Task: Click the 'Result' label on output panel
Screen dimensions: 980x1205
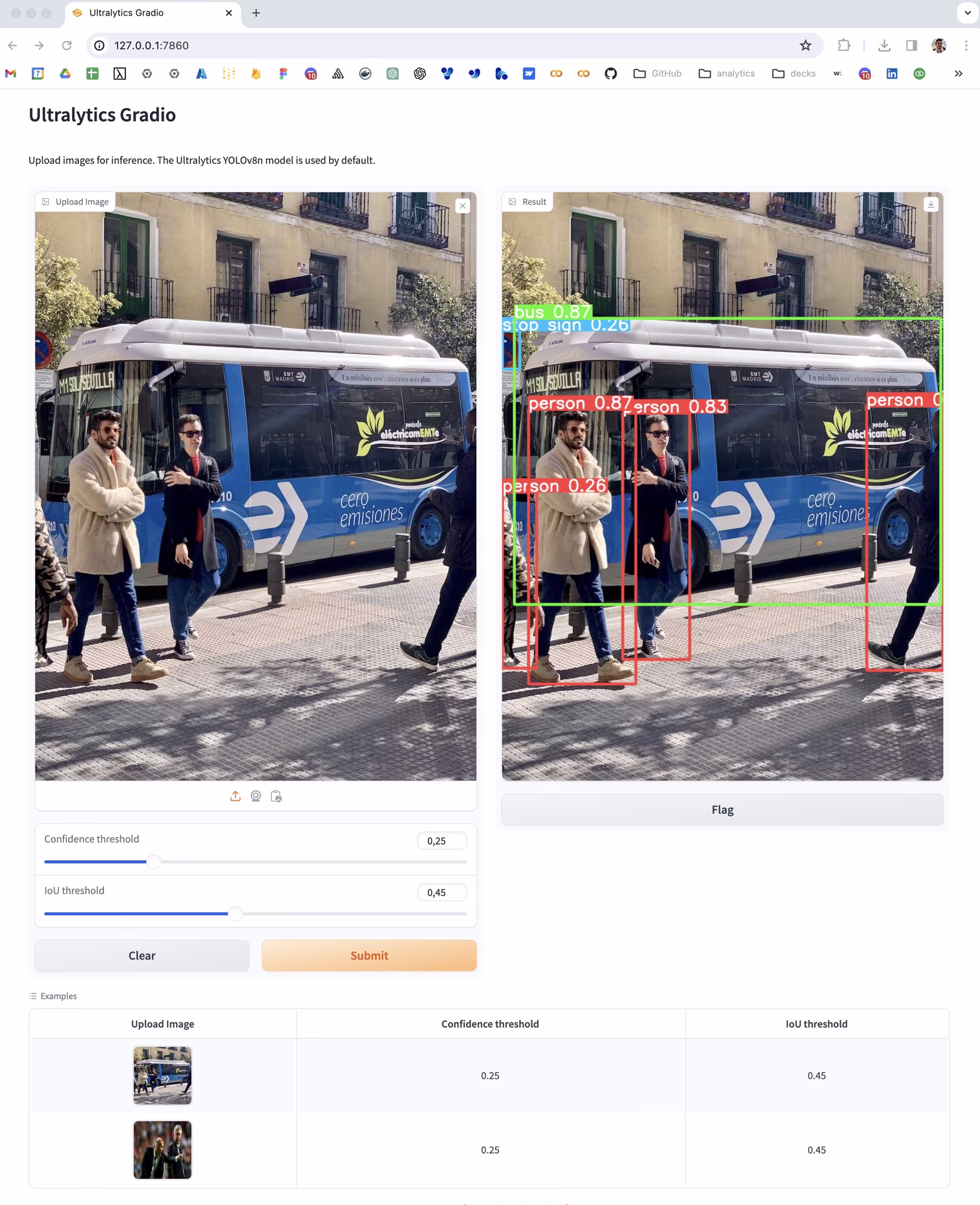Action: (x=528, y=201)
